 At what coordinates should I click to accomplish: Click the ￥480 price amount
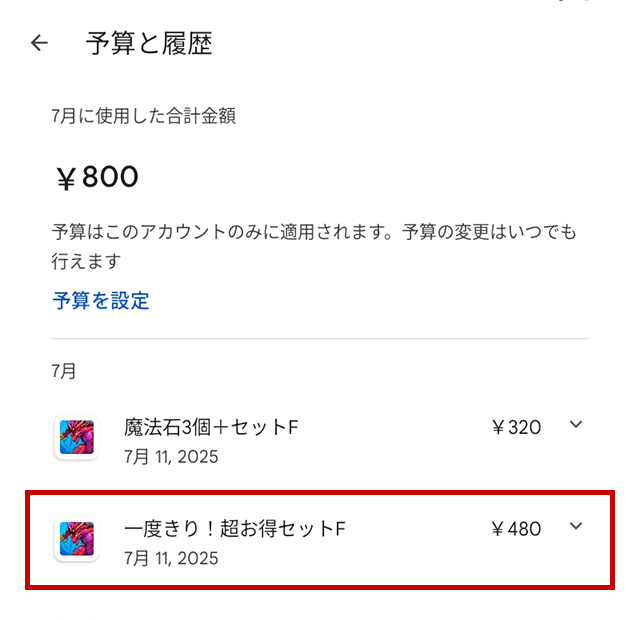[x=516, y=529]
